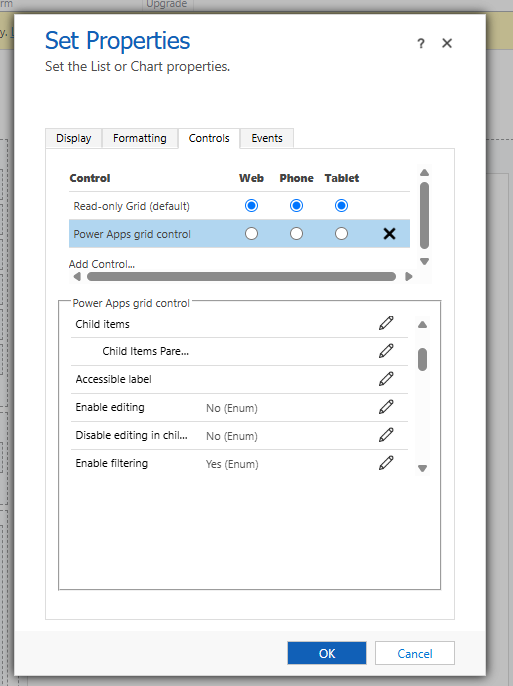The image size is (513, 686).
Task: Click control list scroll up arrow
Action: click(x=424, y=173)
